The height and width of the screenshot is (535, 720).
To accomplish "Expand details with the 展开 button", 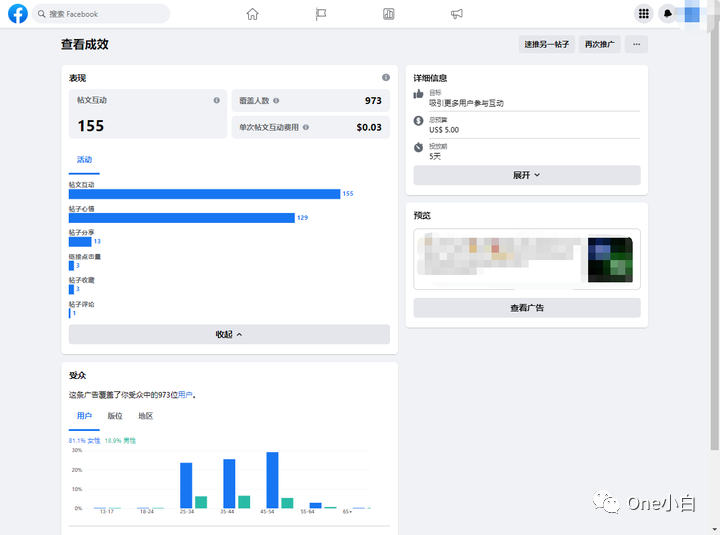I will (527, 175).
